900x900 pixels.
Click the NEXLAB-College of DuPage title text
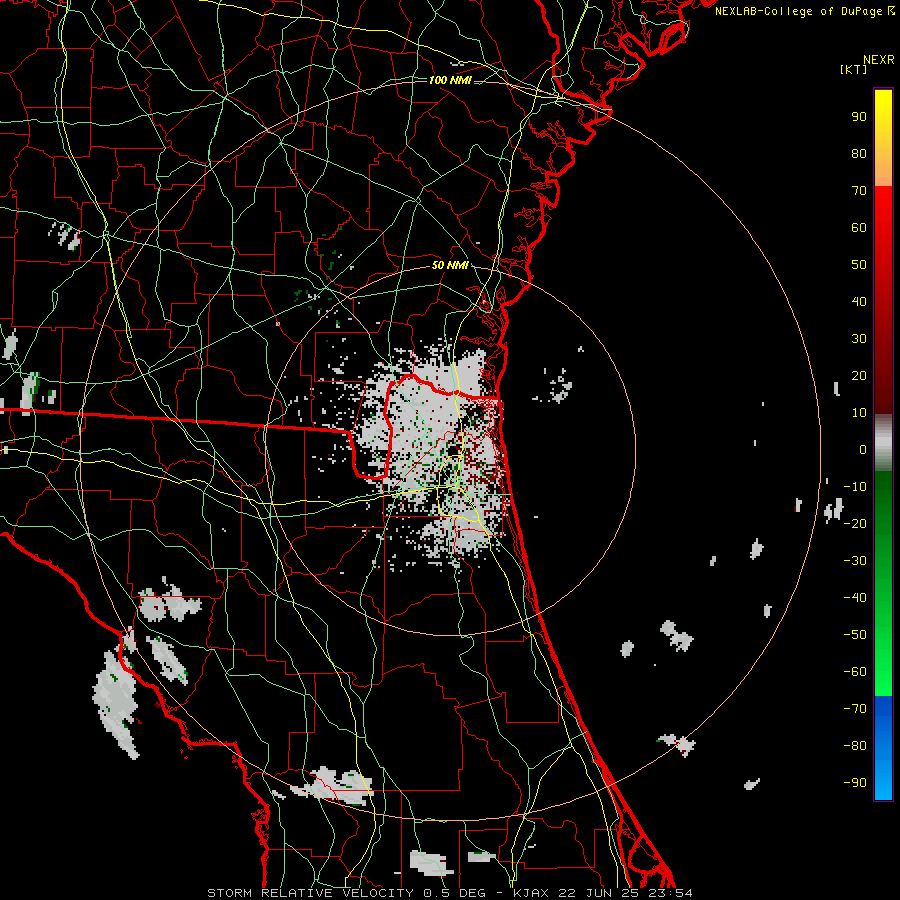(x=804, y=11)
